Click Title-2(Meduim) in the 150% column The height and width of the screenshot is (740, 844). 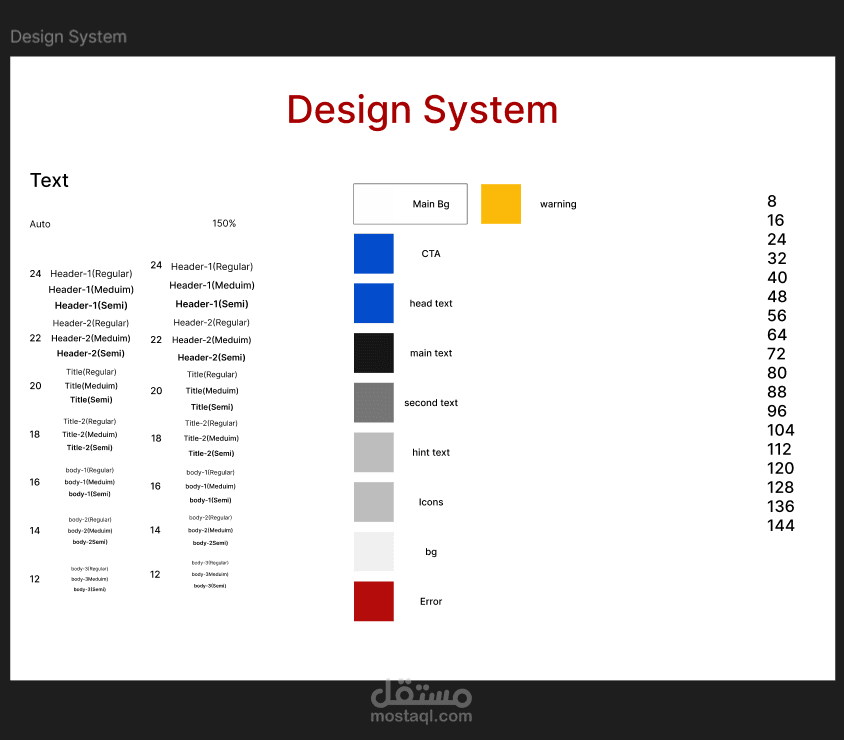click(211, 438)
